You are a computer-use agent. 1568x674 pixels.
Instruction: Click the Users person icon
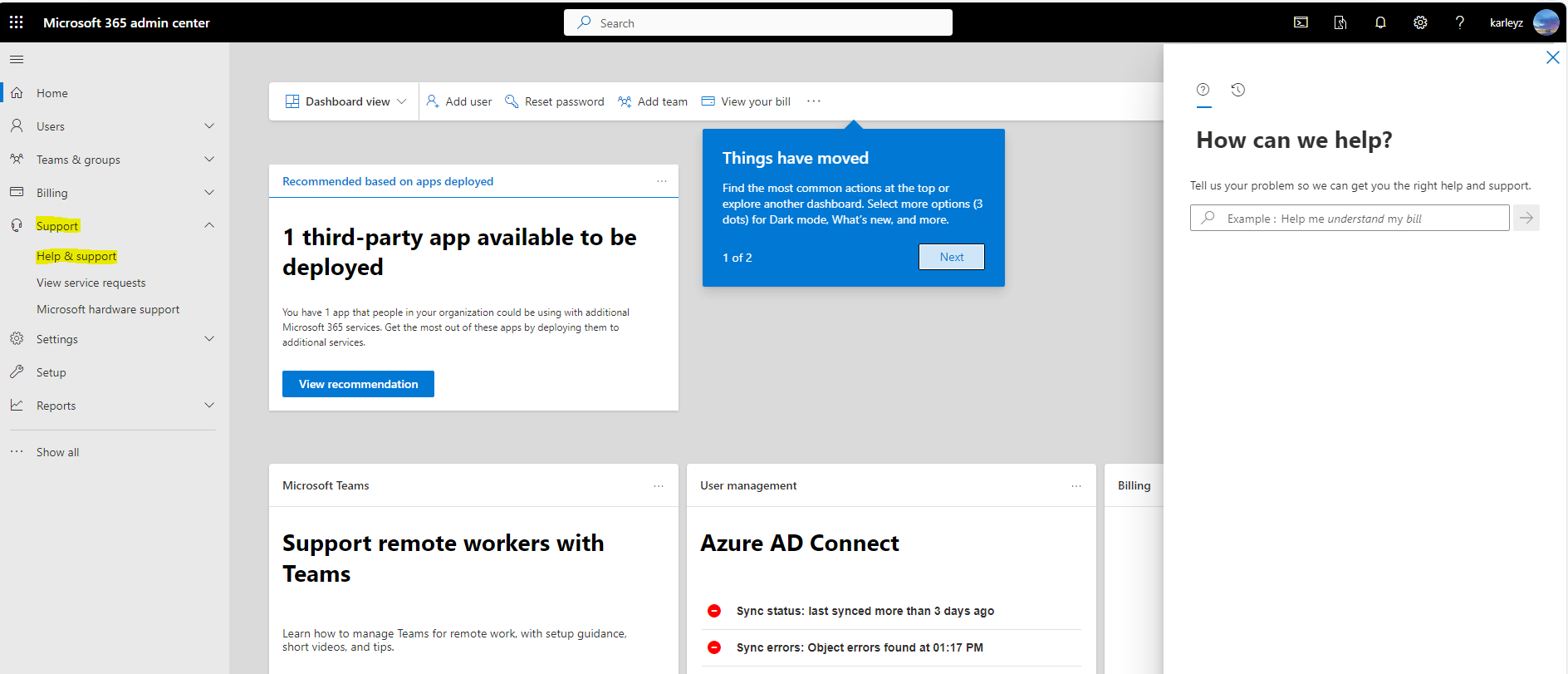[17, 126]
